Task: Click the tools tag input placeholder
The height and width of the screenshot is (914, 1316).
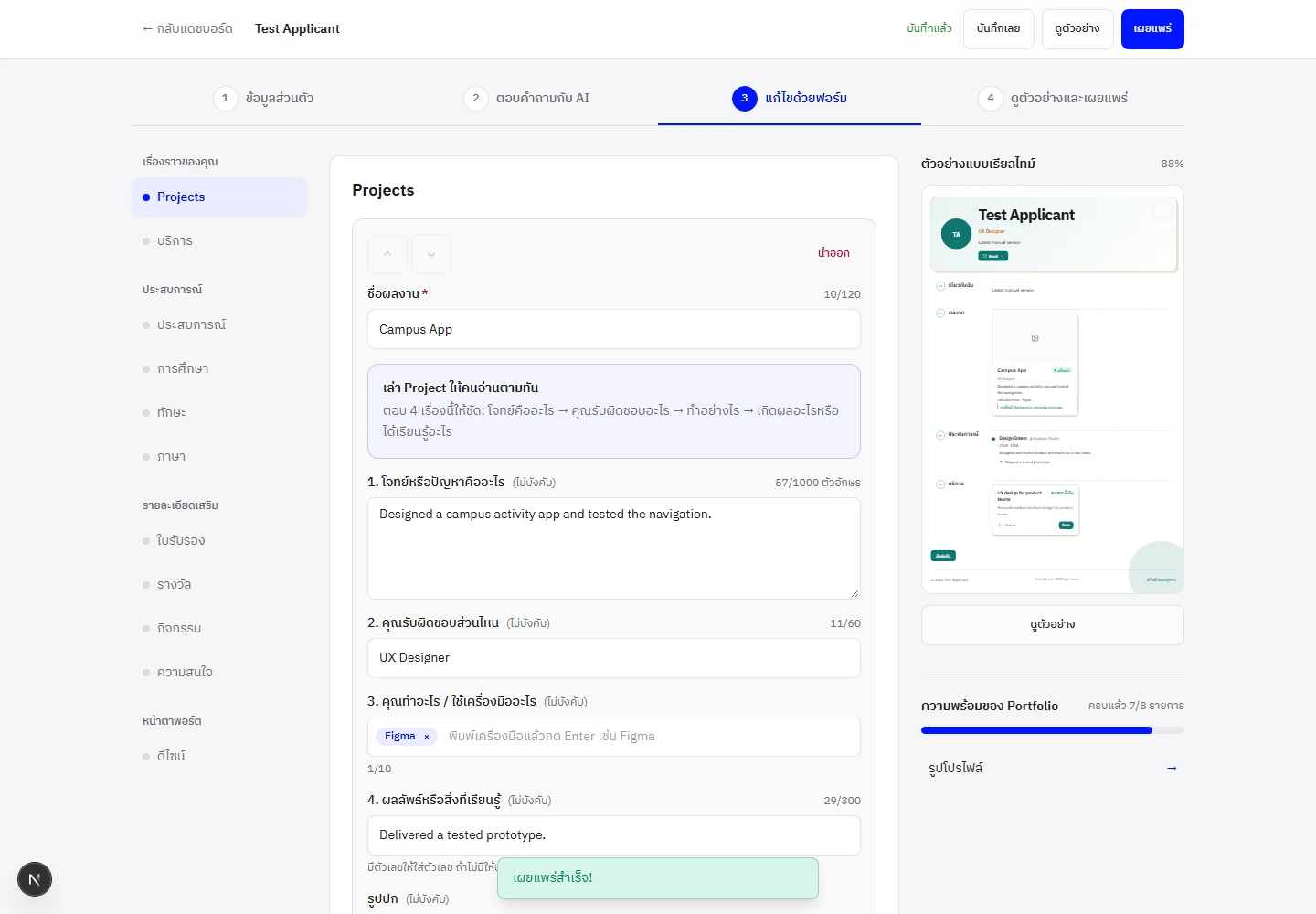Action: (x=551, y=737)
